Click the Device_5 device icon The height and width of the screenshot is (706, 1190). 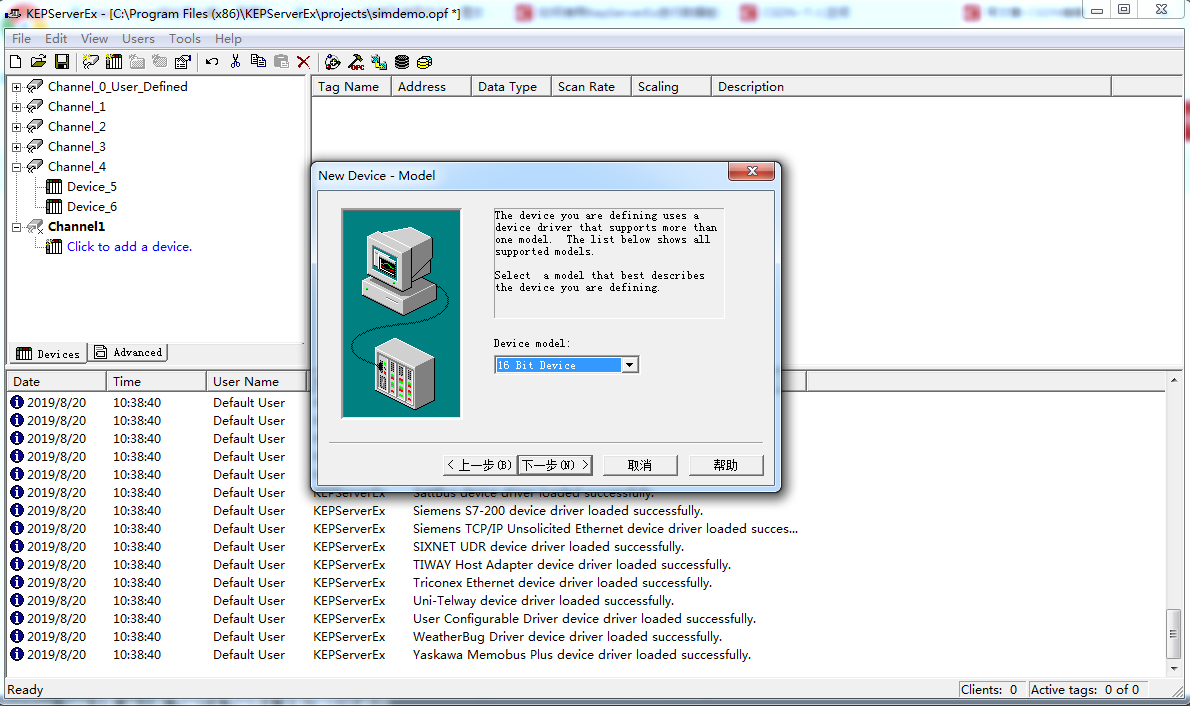54,187
